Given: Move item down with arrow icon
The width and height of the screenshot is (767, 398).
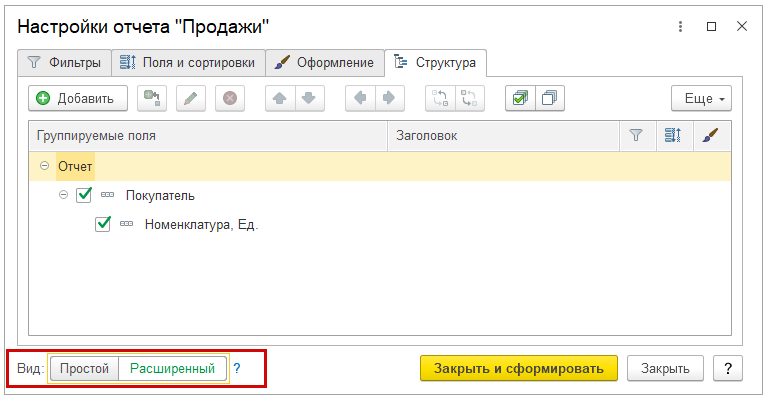Looking at the screenshot, I should (x=309, y=98).
